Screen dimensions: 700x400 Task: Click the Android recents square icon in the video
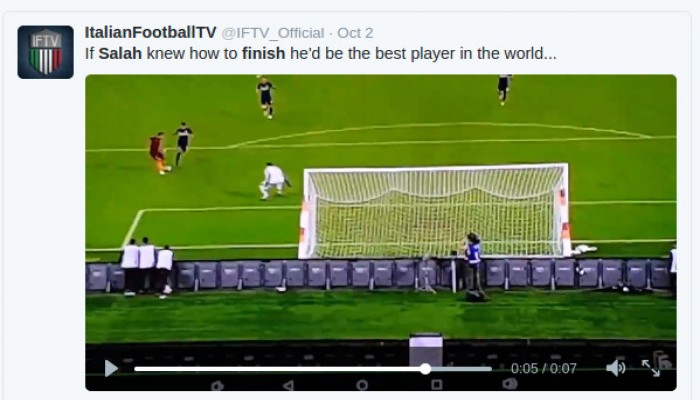(437, 384)
